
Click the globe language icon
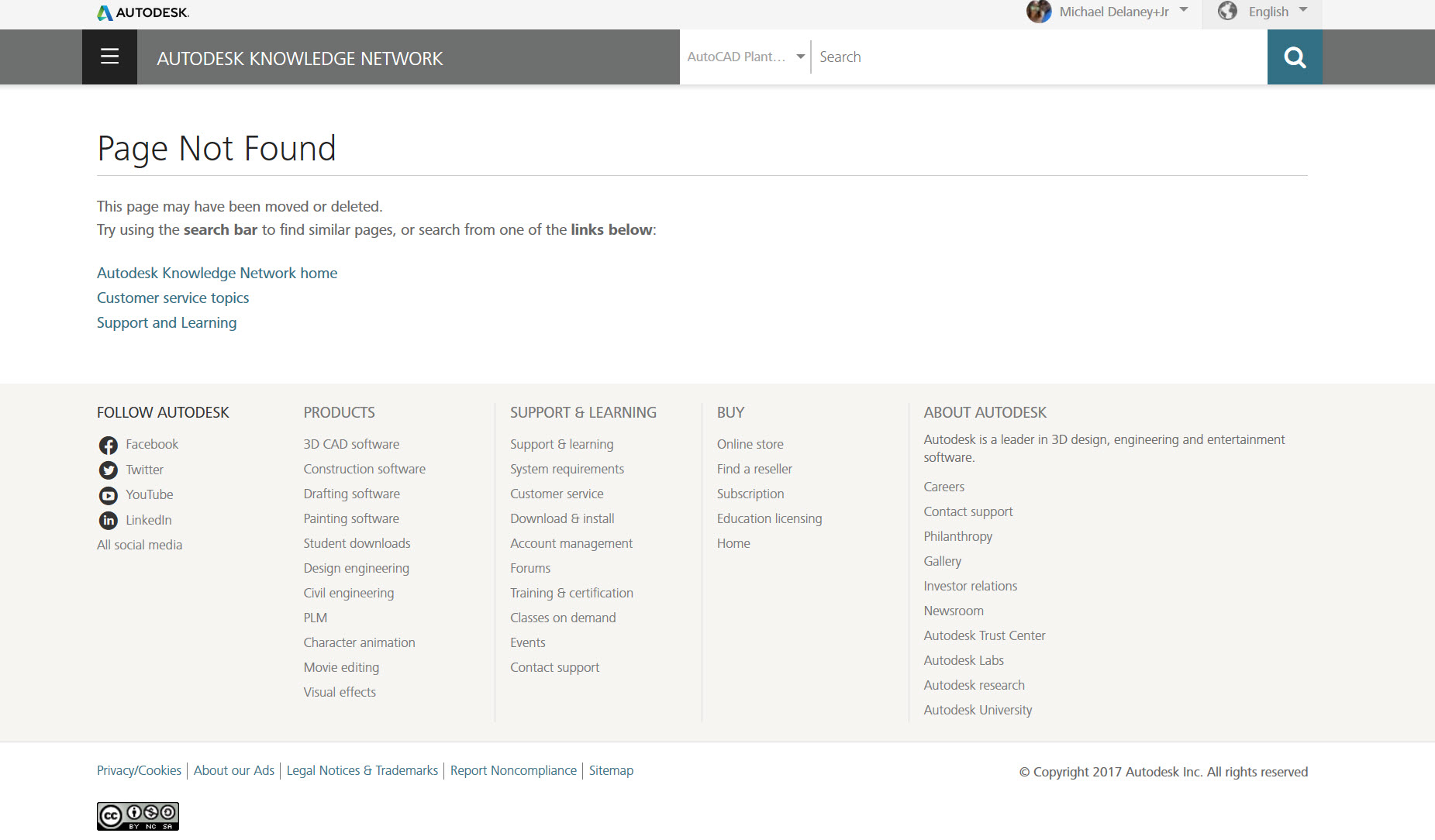pyautogui.click(x=1227, y=11)
